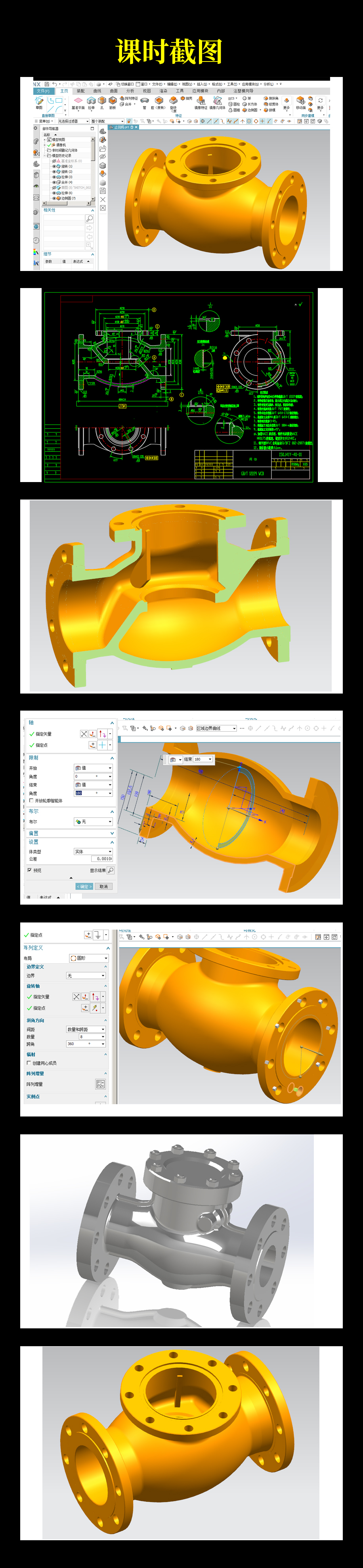This screenshot has height=1568, width=363.
Task: Select the 草图 sketch tool
Action: [x=40, y=102]
